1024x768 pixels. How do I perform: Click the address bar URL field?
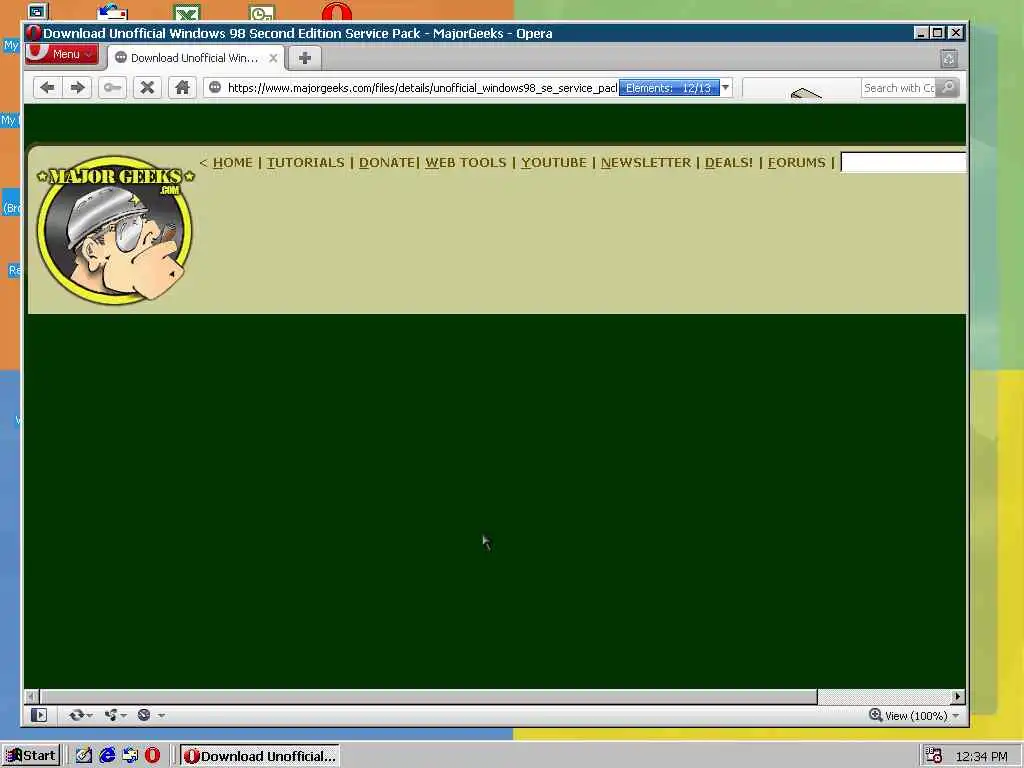point(421,88)
